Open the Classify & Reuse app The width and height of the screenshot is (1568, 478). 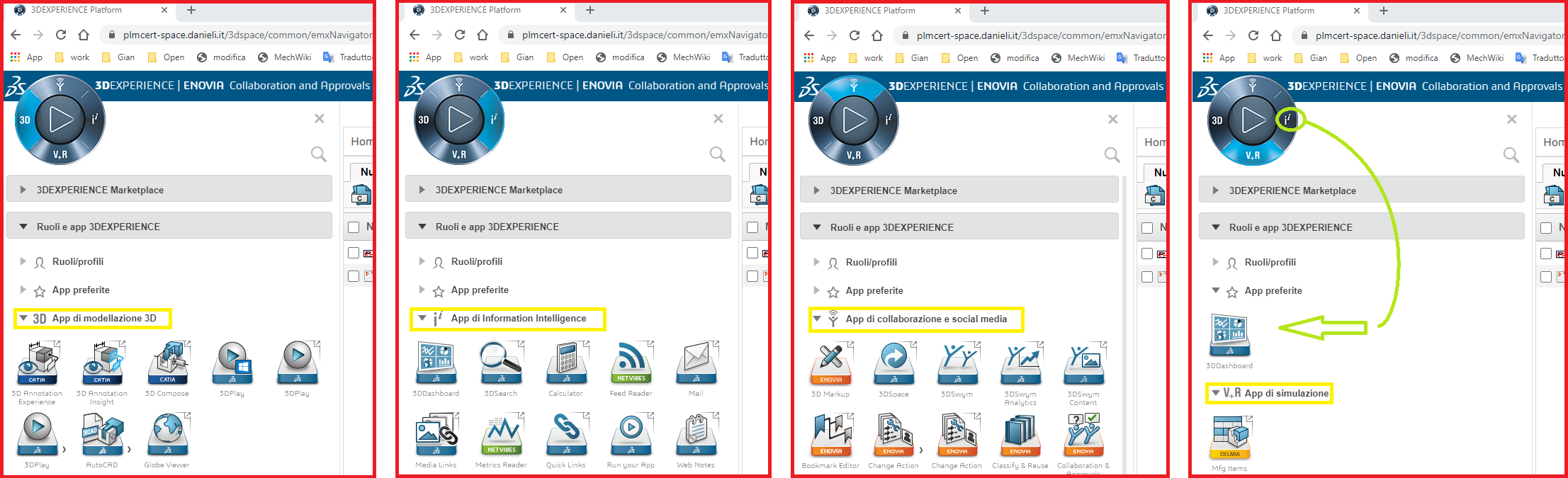tap(1020, 436)
